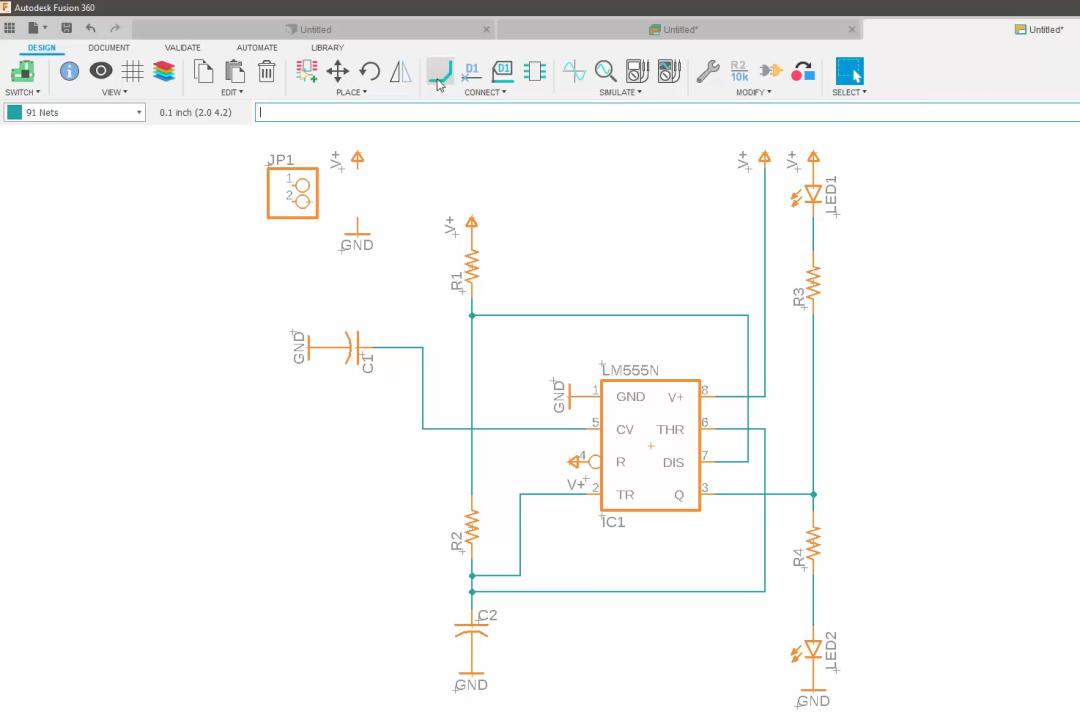Click the "LED2" label in the schematic

[831, 651]
